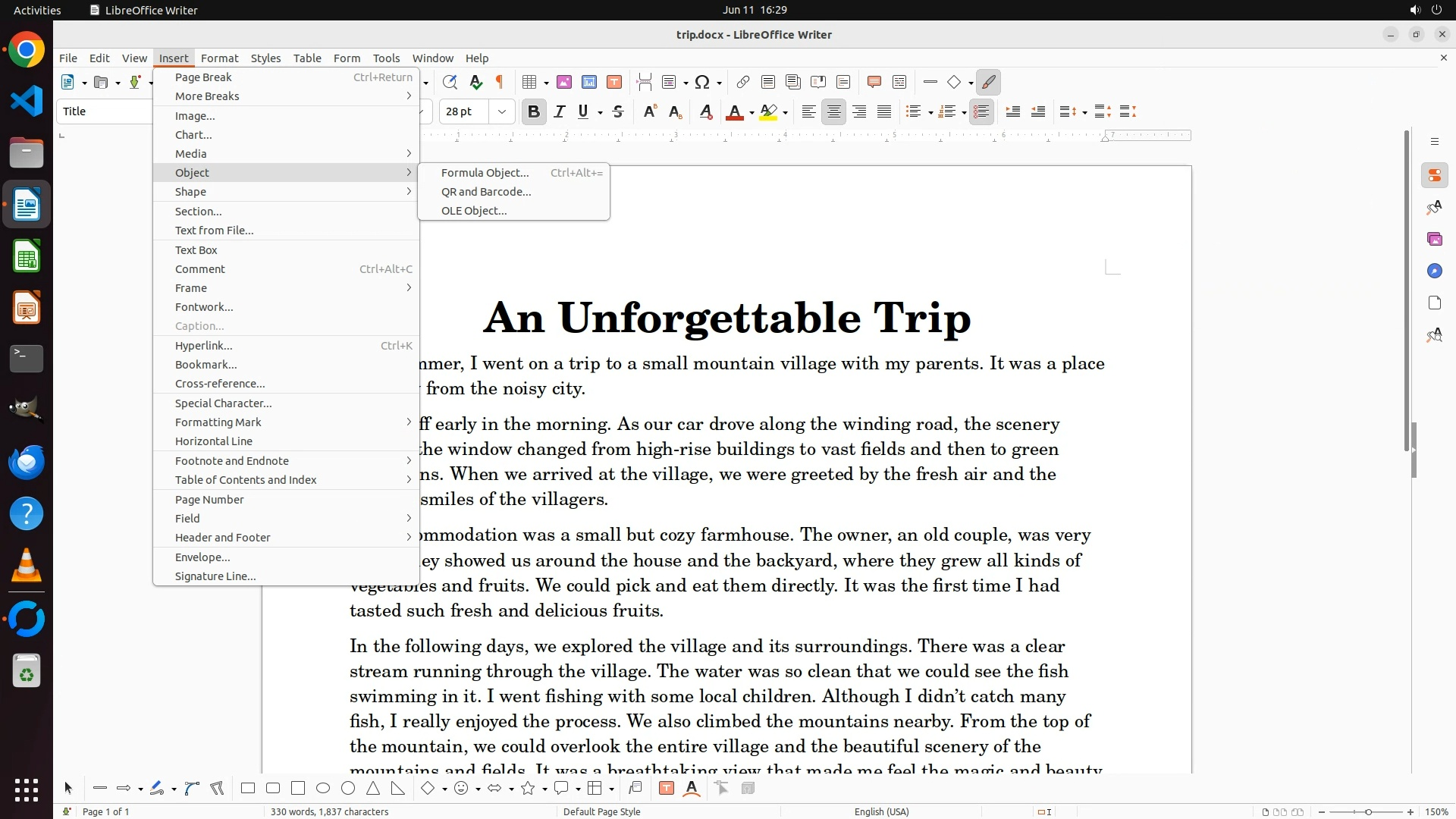The image size is (1456, 819).
Task: Click the zoom slider in the status bar
Action: pos(1367,811)
